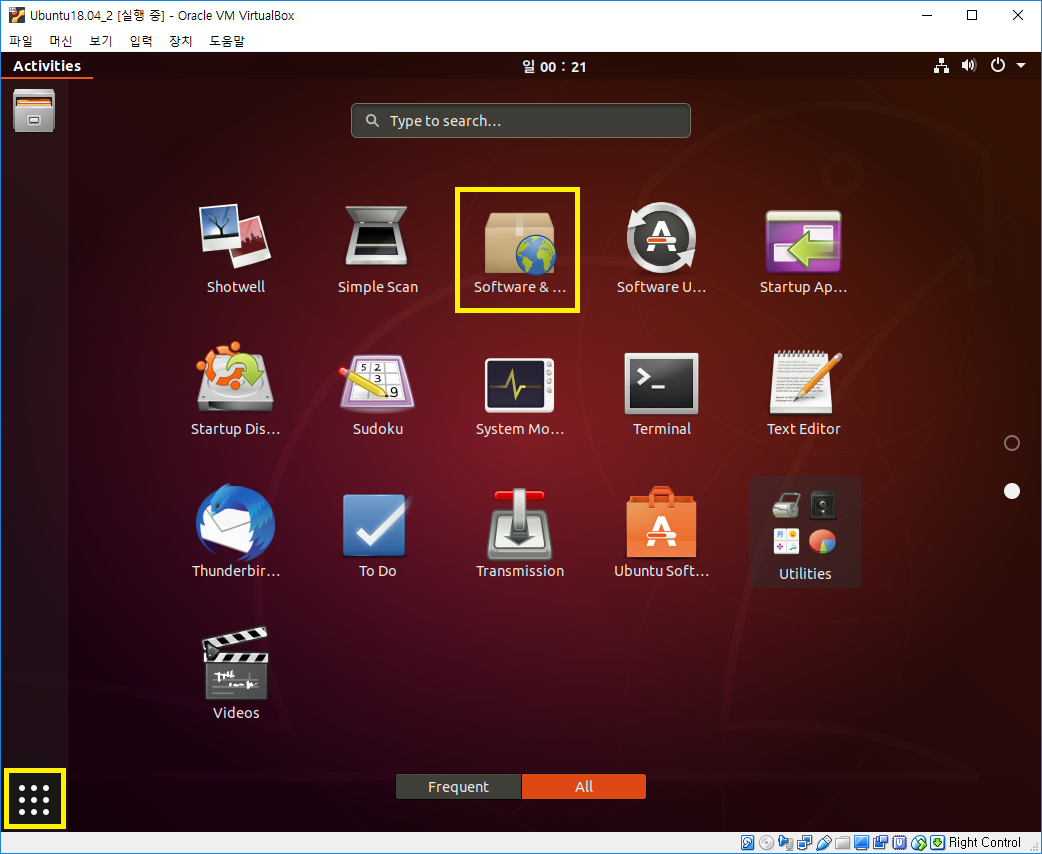Open the 입력 menu
1042x854 pixels.
pyautogui.click(x=141, y=41)
